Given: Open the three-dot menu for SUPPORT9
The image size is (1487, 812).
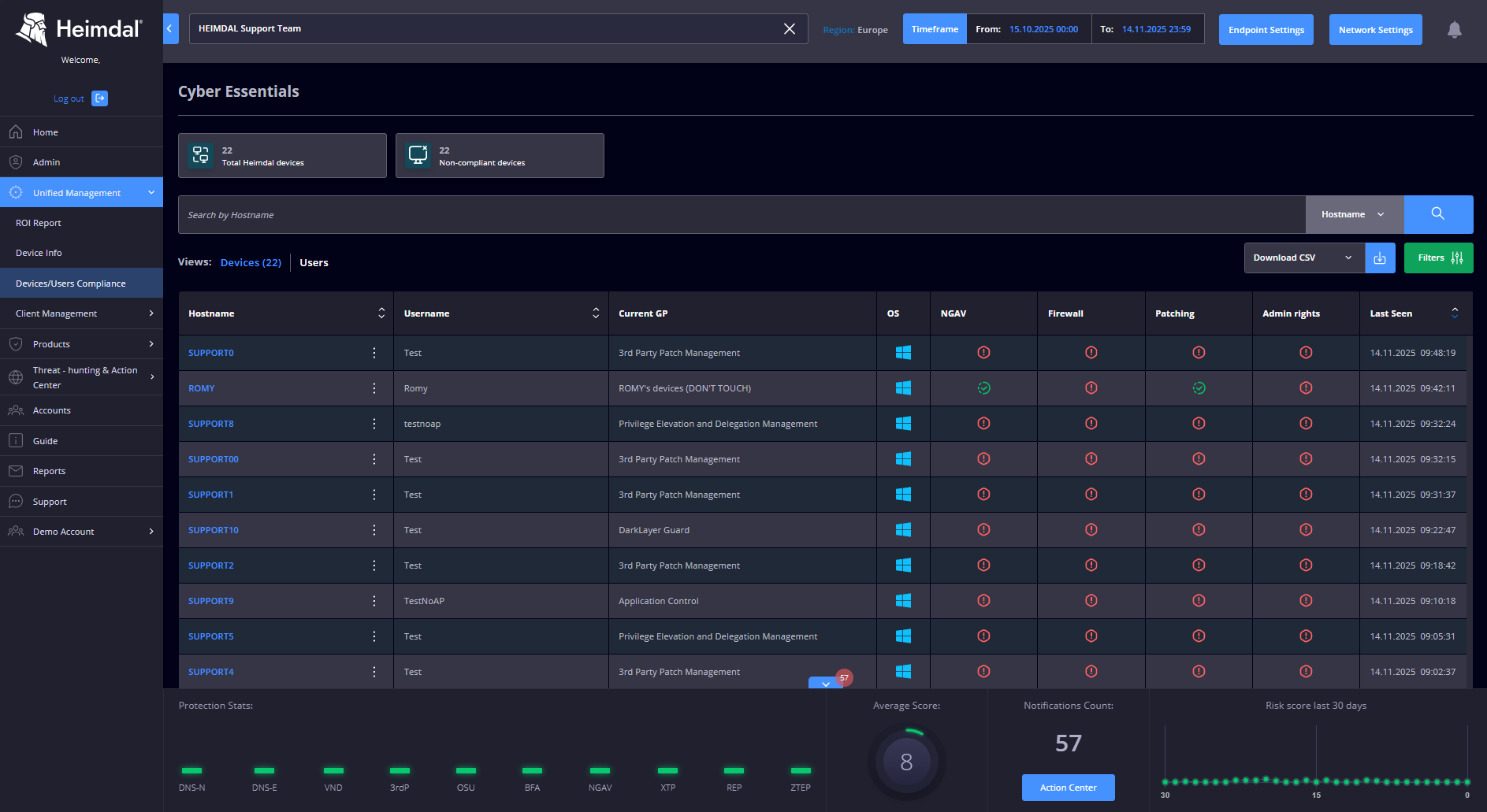Looking at the screenshot, I should 374,601.
